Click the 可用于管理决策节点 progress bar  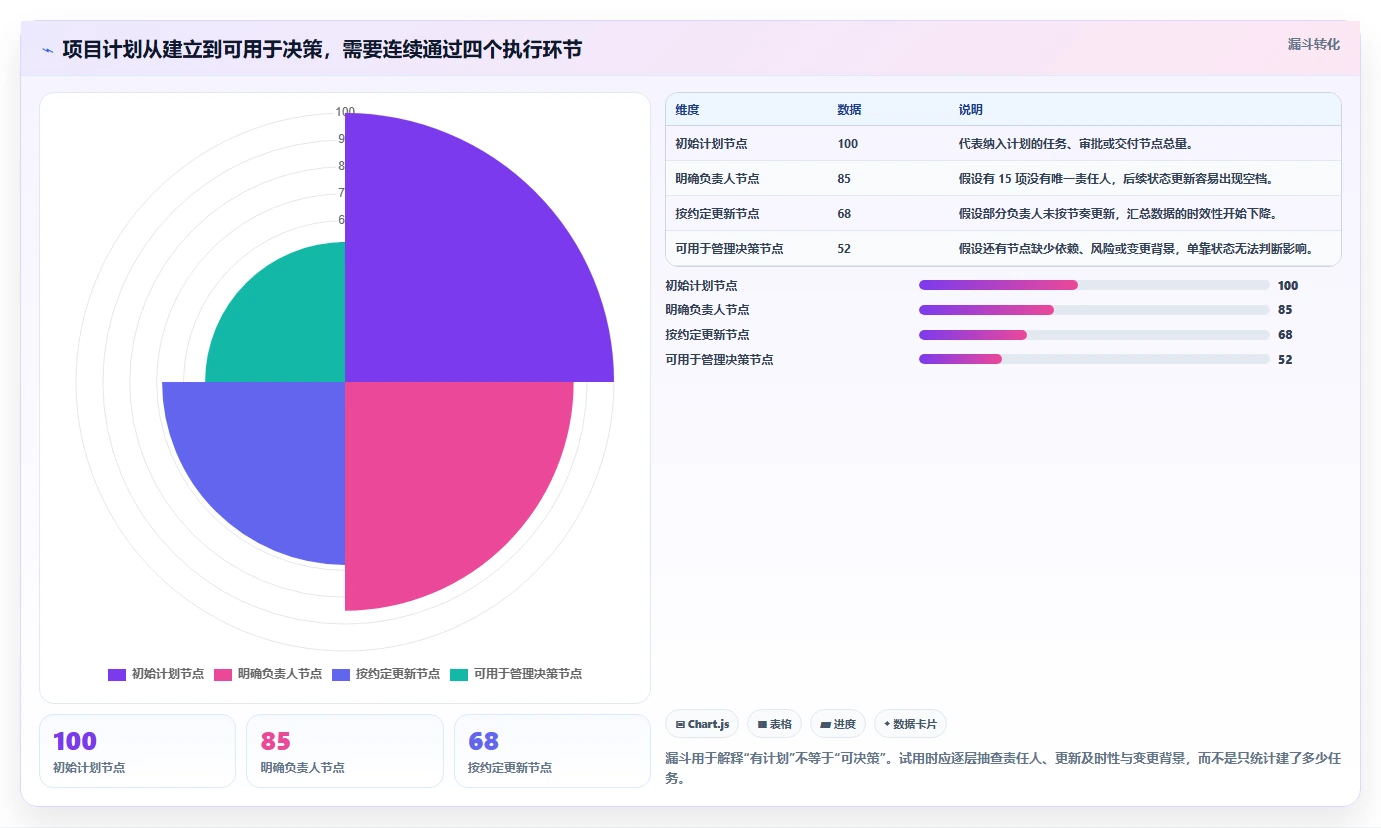[1094, 359]
